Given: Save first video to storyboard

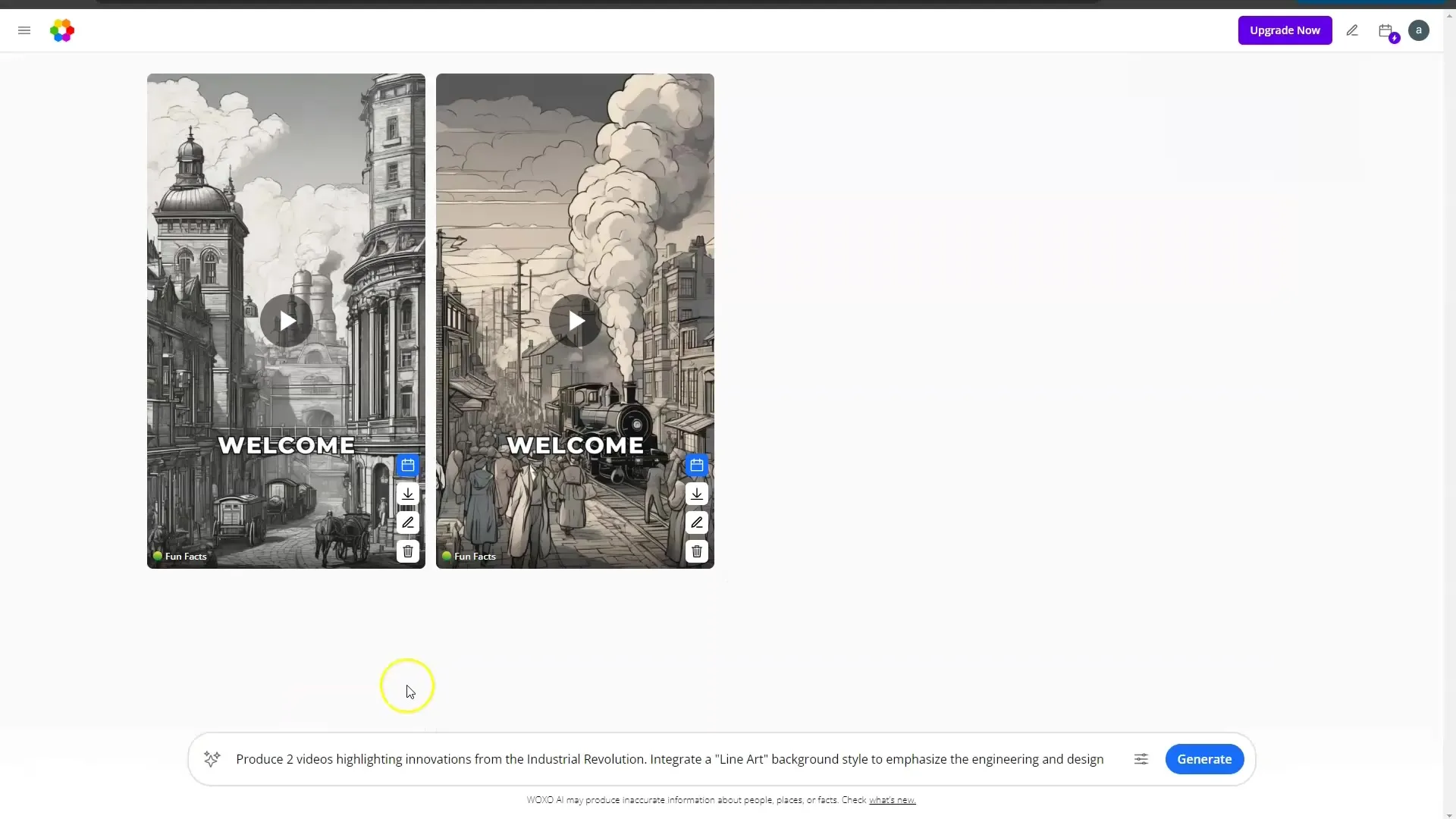Looking at the screenshot, I should pyautogui.click(x=408, y=465).
